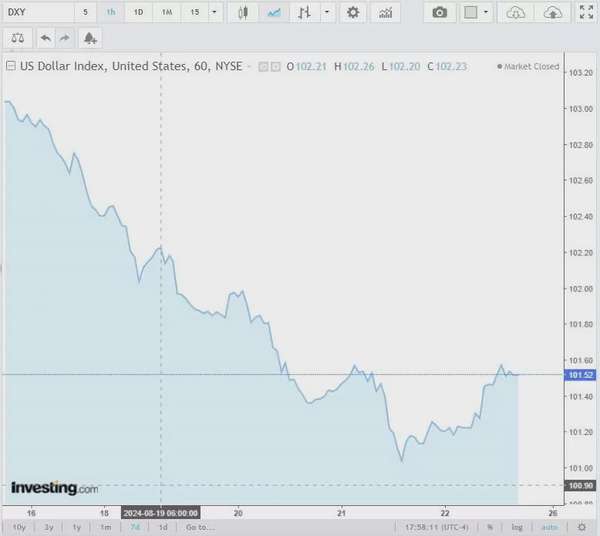Click the compare symbols scales icon
600x536 pixels.
pyautogui.click(x=18, y=38)
